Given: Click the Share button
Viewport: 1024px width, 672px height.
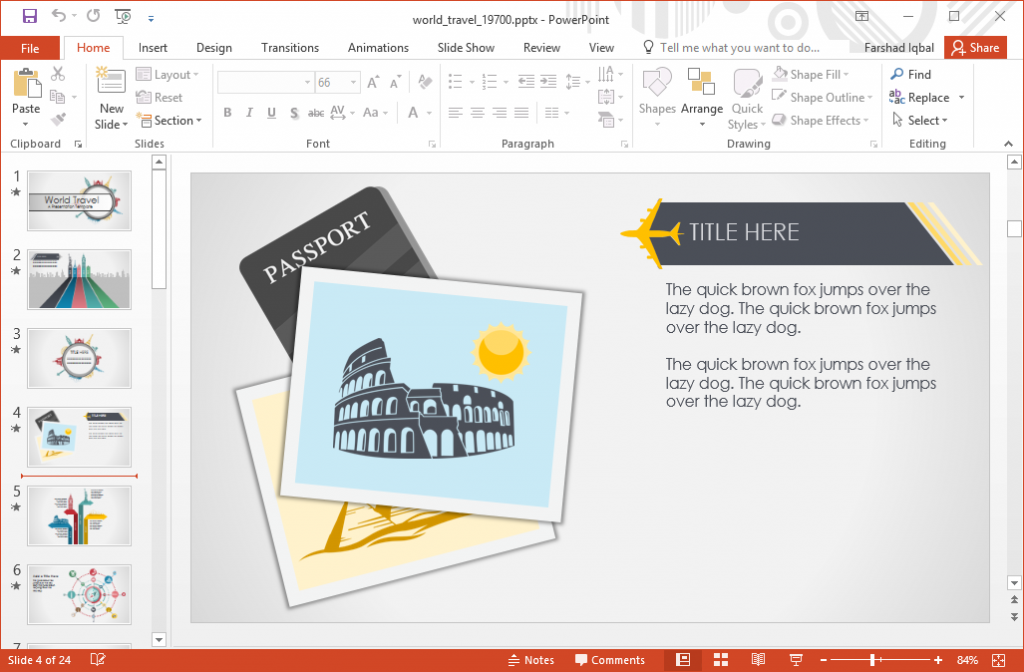Looking at the screenshot, I should point(975,47).
